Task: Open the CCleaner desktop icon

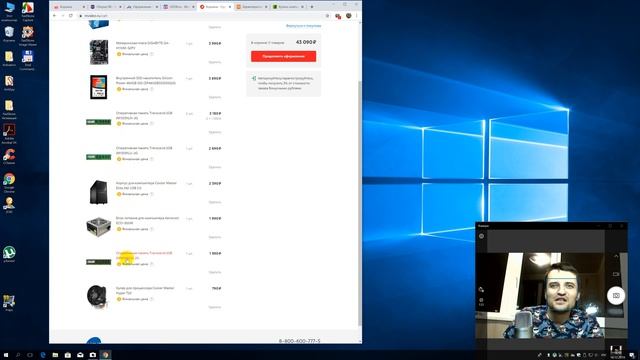Action: (9, 156)
